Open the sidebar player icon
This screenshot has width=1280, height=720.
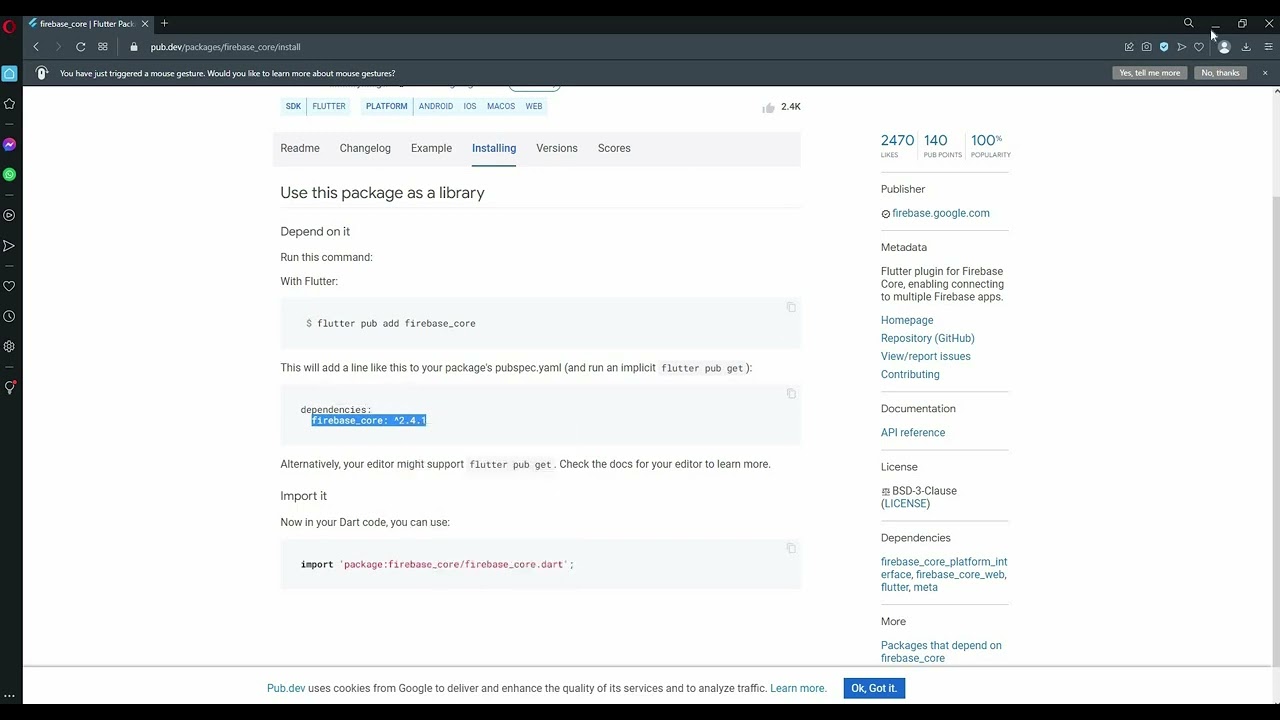click(x=9, y=215)
